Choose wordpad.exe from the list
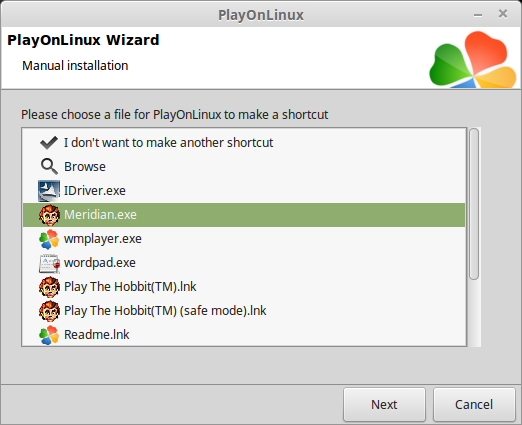Screen dimensions: 522x425 coord(100,263)
